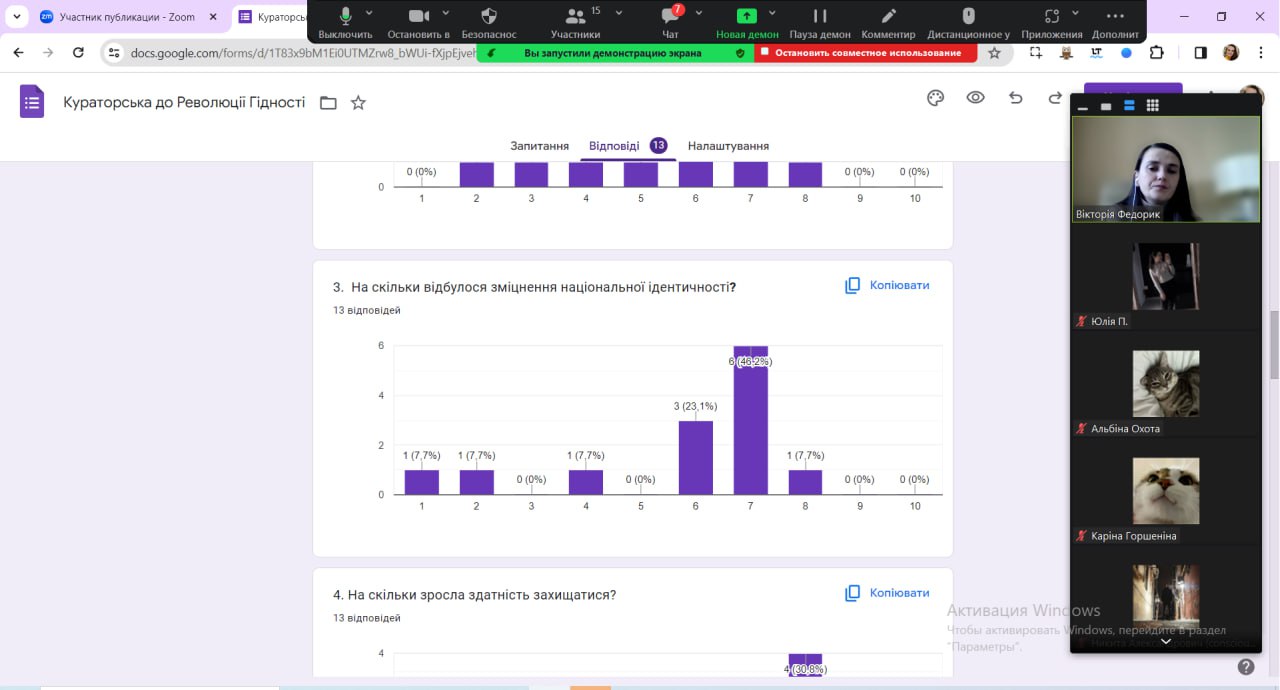This screenshot has width=1280, height=690.
Task: Pause the Zoom screen demonstration
Action: tap(819, 18)
